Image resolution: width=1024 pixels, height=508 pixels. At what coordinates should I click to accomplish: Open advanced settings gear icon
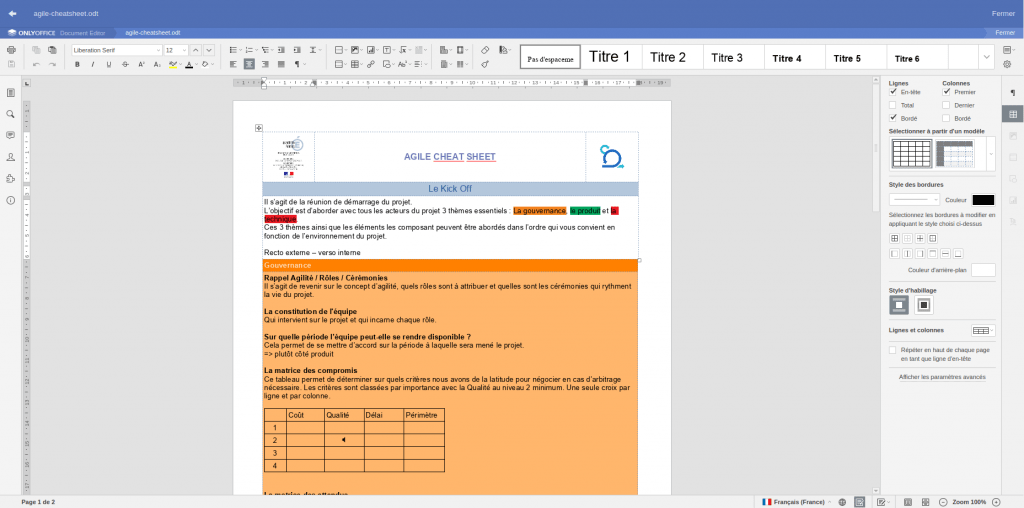1007,64
